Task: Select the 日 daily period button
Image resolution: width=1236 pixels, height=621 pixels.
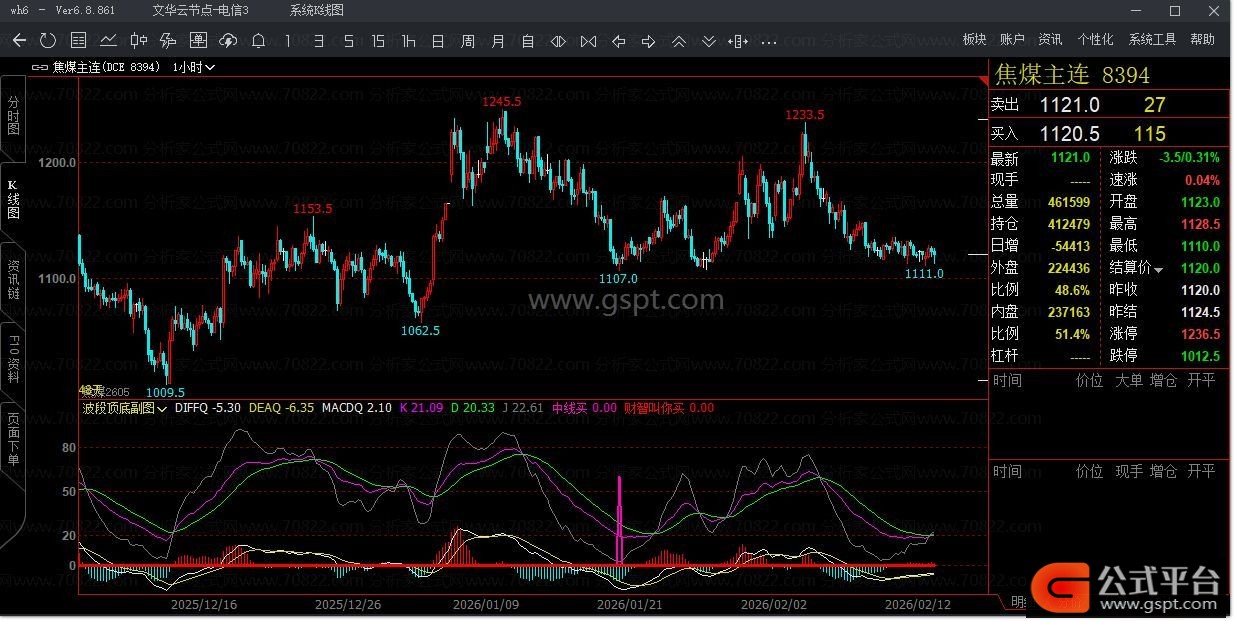Action: (x=438, y=41)
